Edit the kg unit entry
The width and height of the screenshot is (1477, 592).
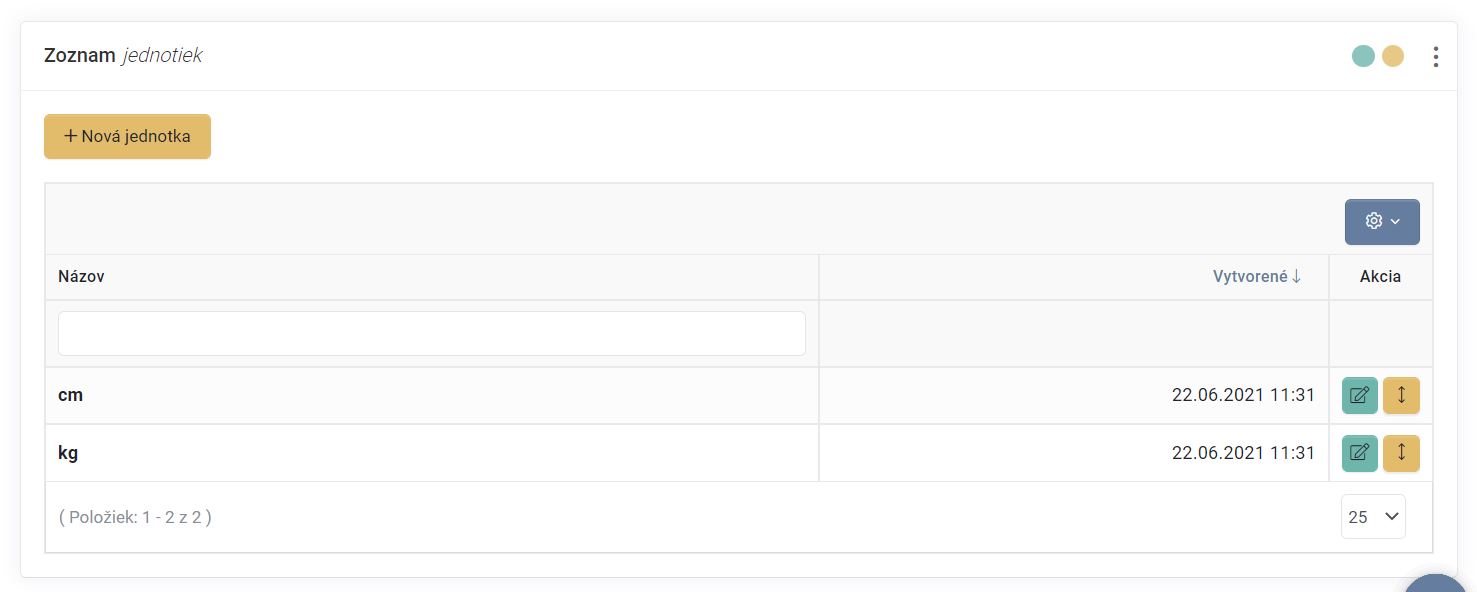pyautogui.click(x=1359, y=453)
